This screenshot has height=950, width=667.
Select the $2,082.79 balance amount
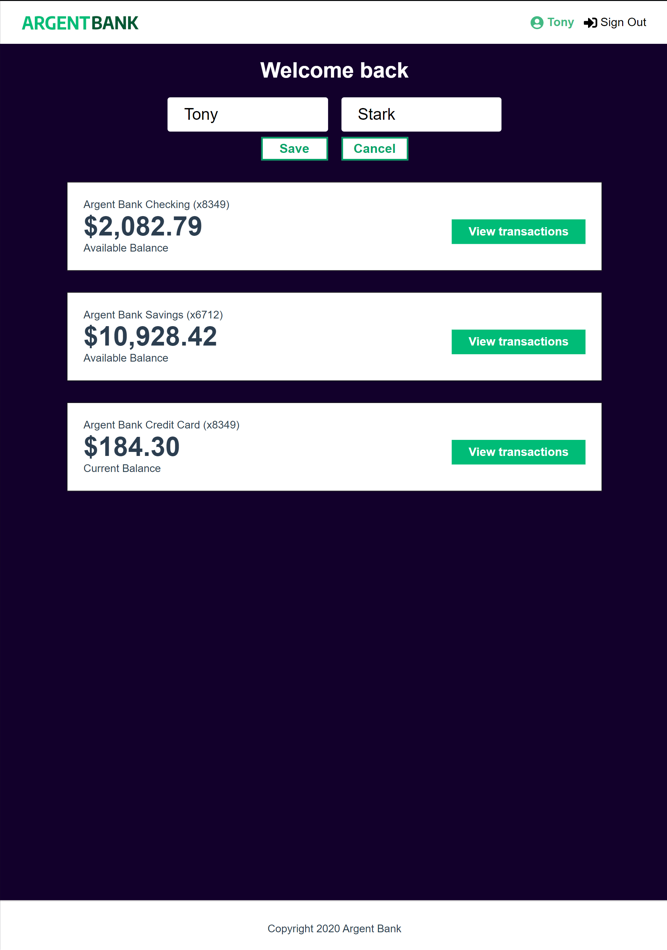tap(143, 227)
